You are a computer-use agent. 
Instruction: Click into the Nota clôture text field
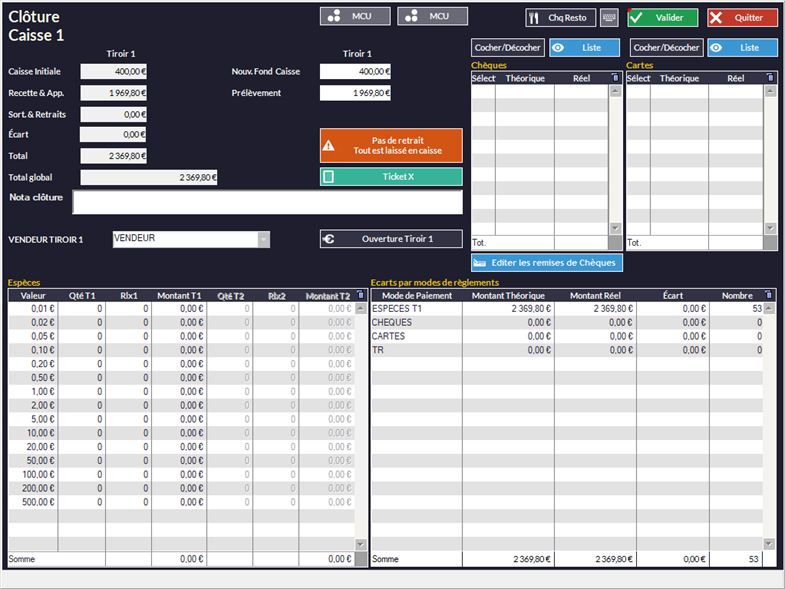[267, 202]
